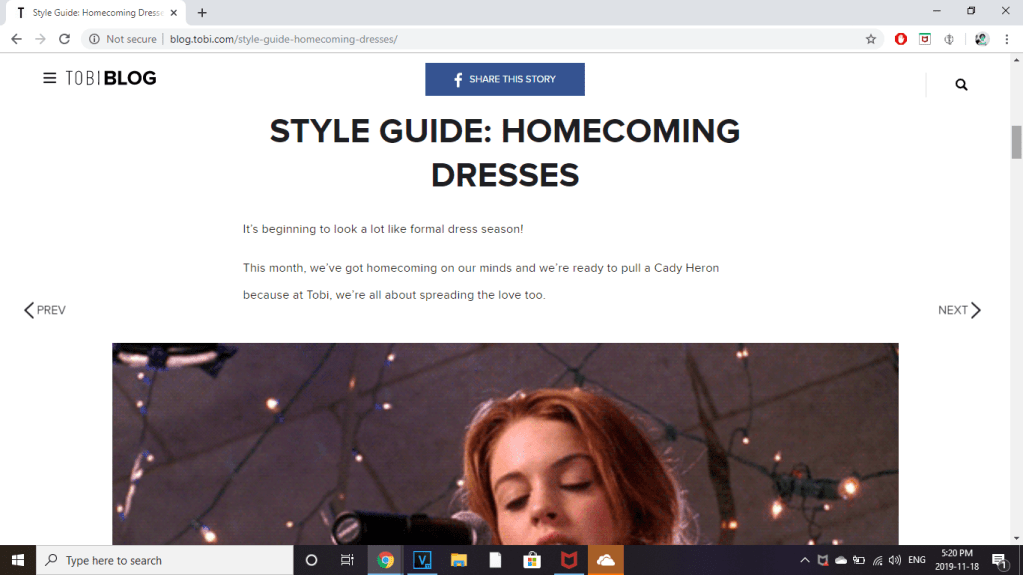1023x575 pixels.
Task: Click the McAfee WebAdvisor extension icon
Action: click(925, 39)
